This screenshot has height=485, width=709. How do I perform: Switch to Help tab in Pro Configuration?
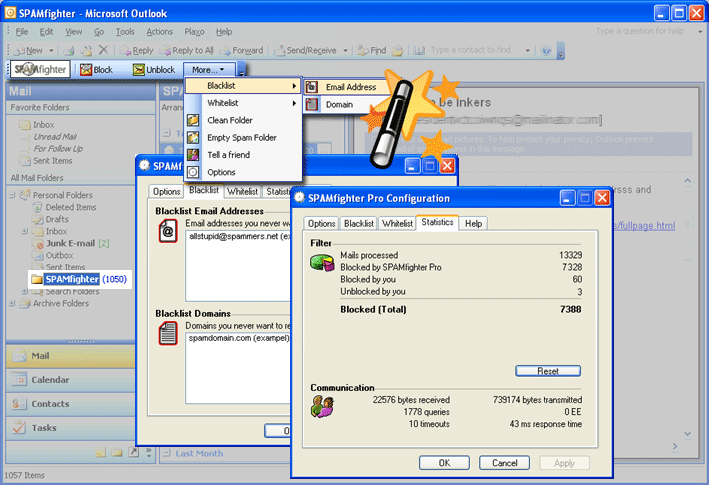coord(473,223)
